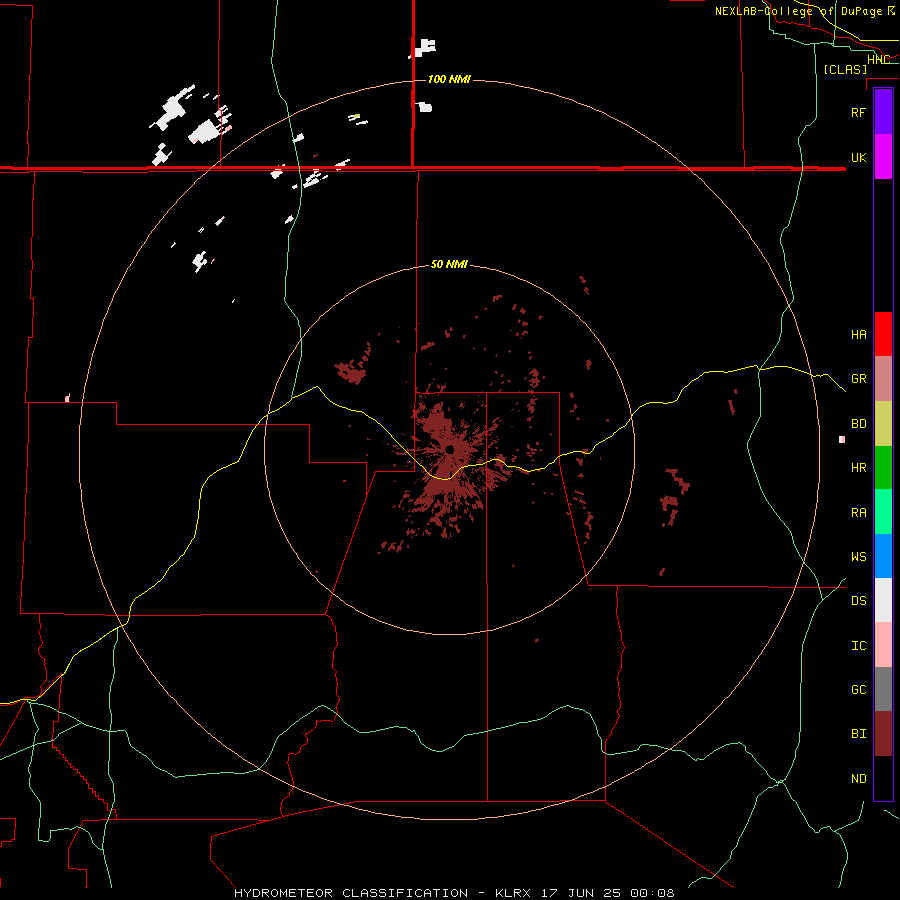The height and width of the screenshot is (900, 900).
Task: Click the ND black legend swatch
Action: [x=883, y=778]
